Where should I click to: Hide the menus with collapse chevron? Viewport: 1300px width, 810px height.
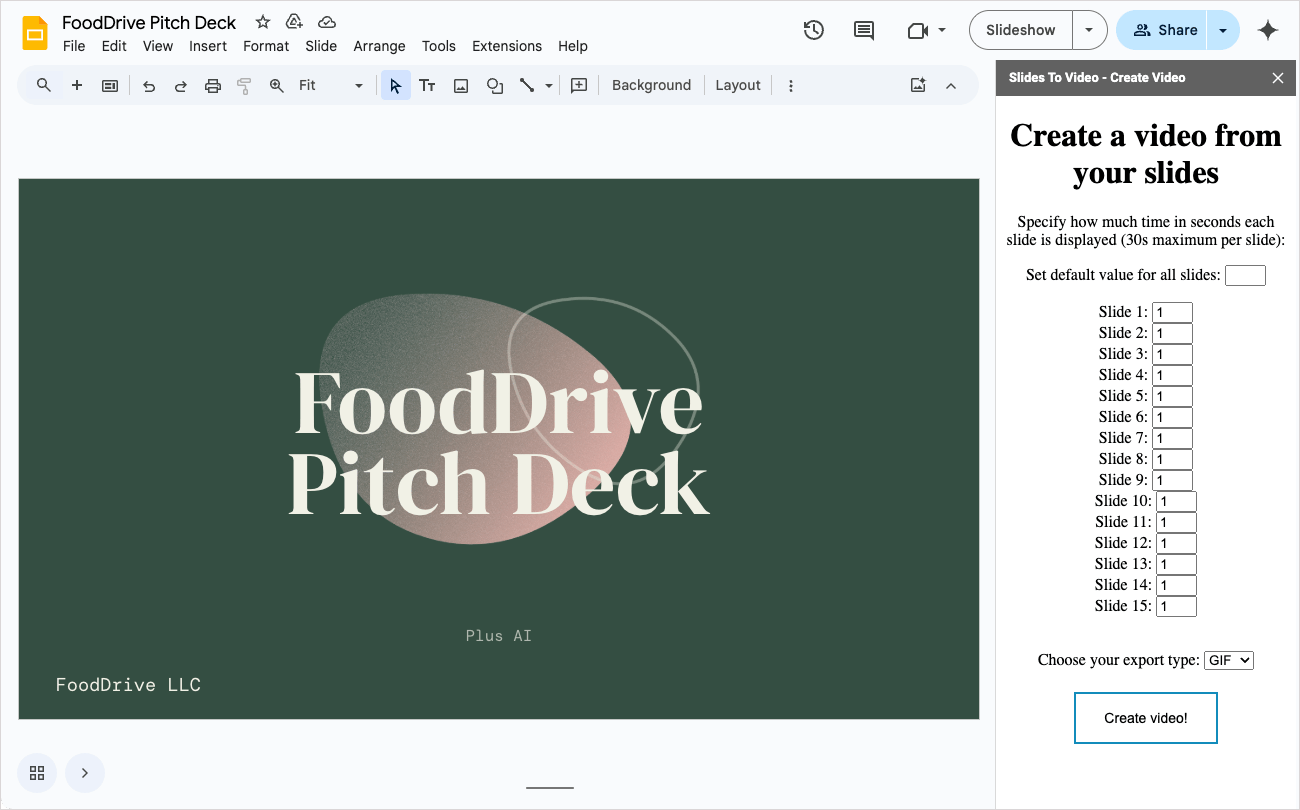951,85
